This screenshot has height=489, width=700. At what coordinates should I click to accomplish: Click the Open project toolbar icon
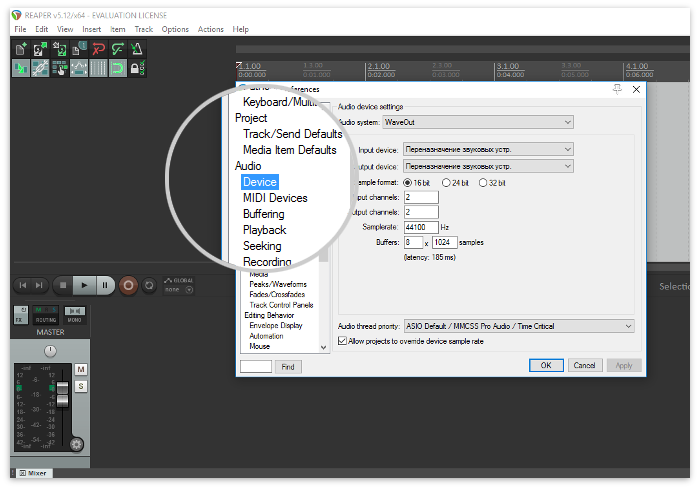[40, 49]
